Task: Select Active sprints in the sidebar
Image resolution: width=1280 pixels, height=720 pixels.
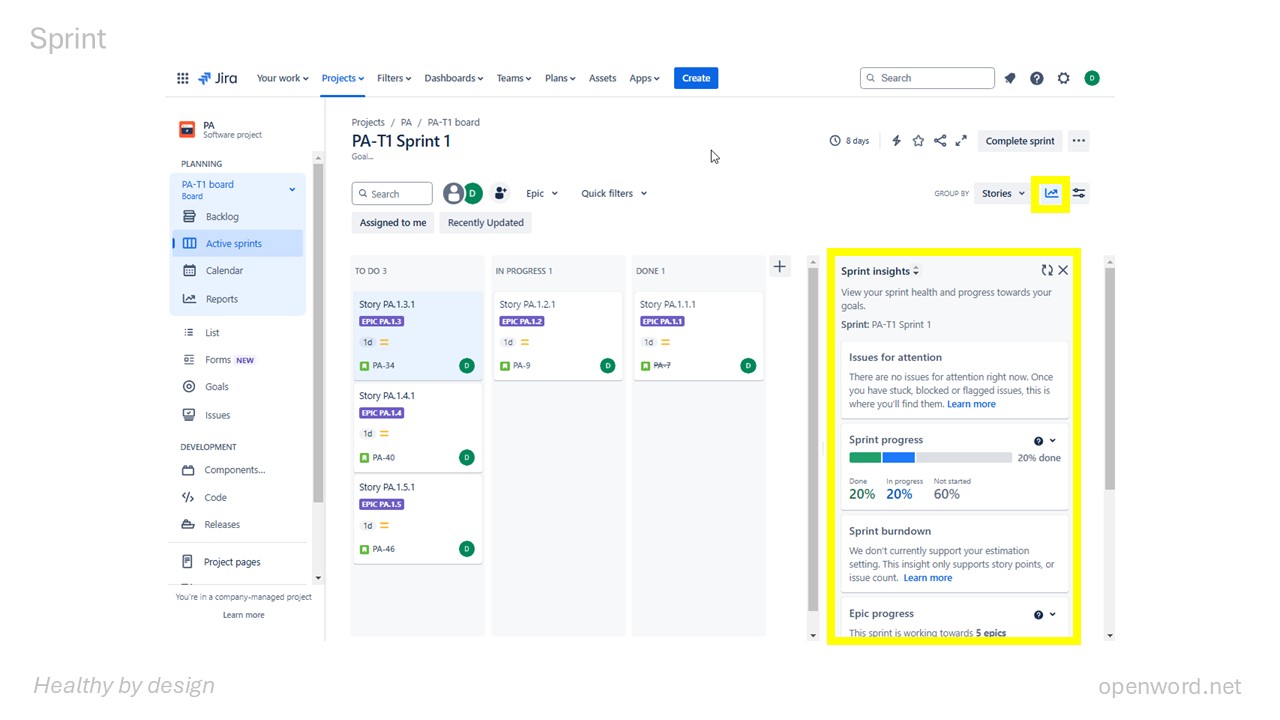Action: click(238, 243)
